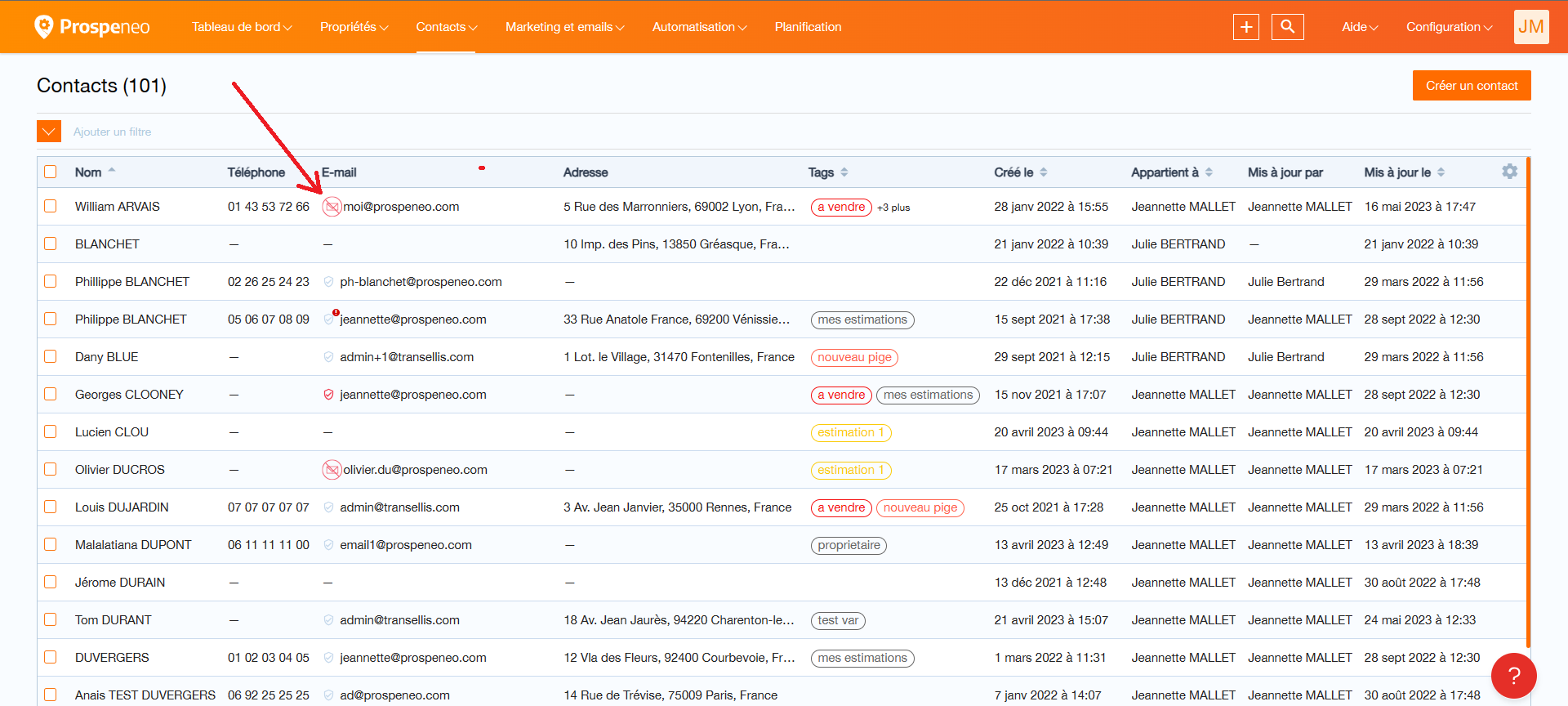Click the Ajouter un filtre input

coord(112,132)
